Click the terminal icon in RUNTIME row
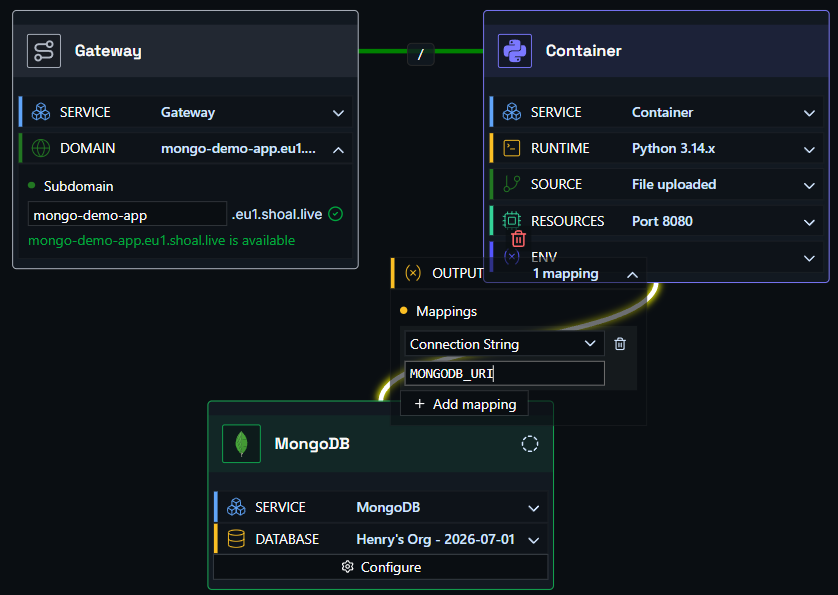This screenshot has width=838, height=595. [x=512, y=148]
